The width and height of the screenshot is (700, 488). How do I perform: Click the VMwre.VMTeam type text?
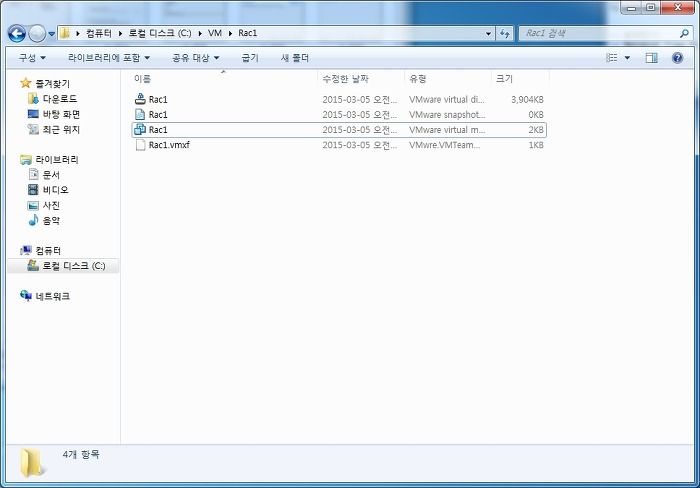tap(445, 145)
